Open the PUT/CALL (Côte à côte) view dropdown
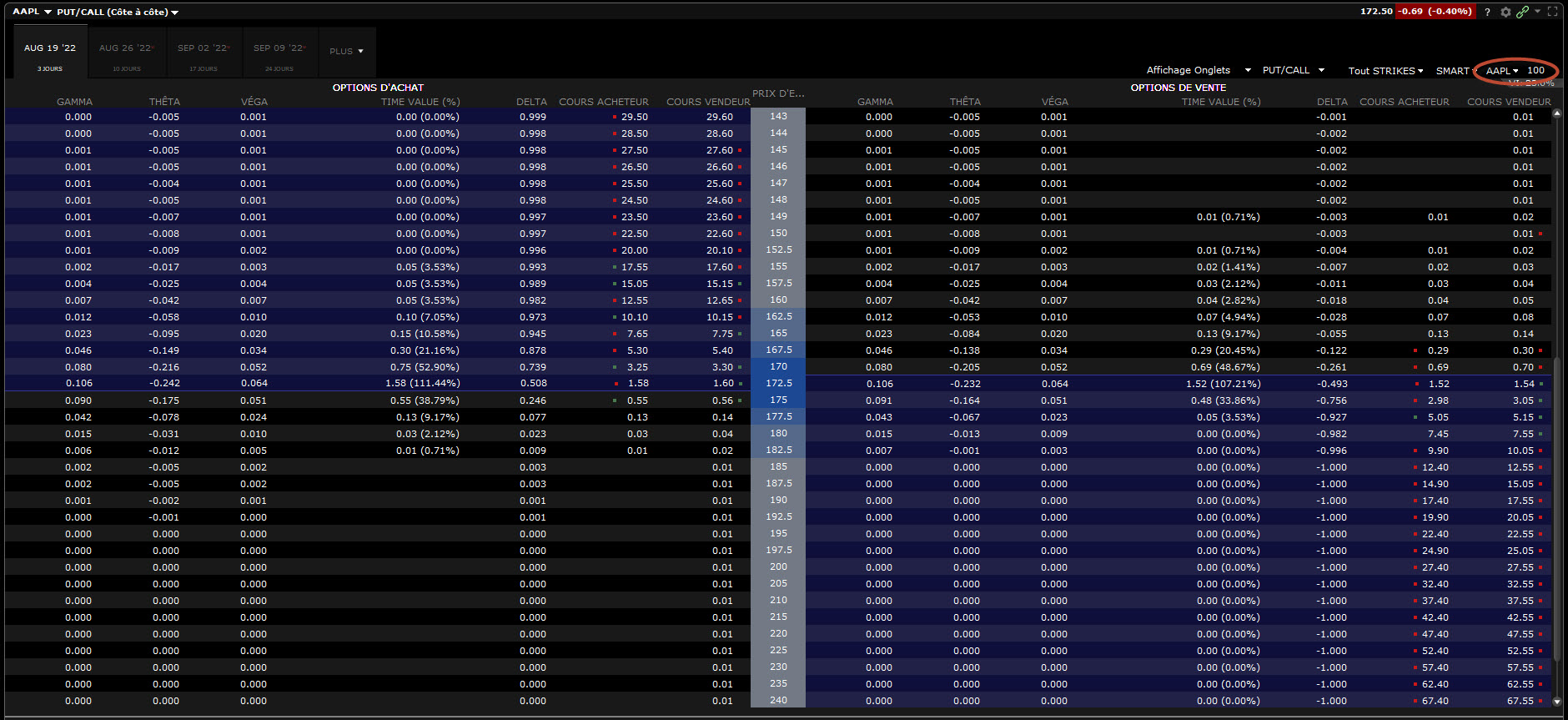The height and width of the screenshot is (720, 1568). [x=118, y=13]
